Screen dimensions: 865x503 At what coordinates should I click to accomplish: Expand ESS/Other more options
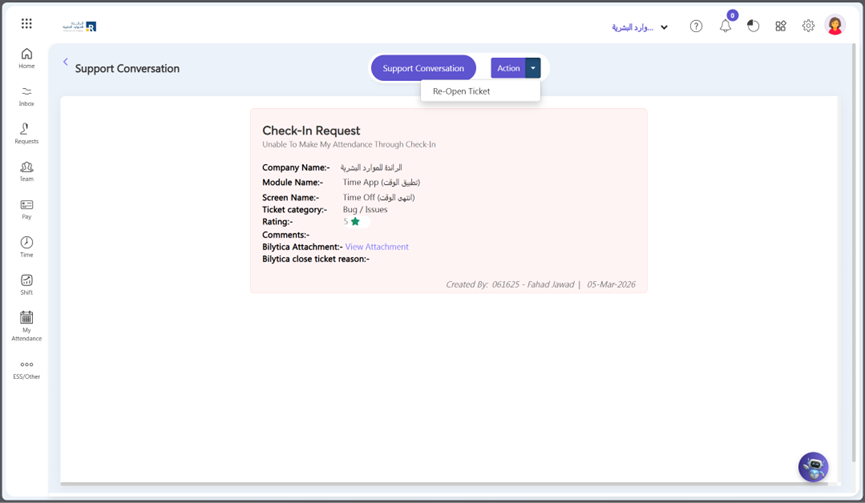click(x=26, y=369)
